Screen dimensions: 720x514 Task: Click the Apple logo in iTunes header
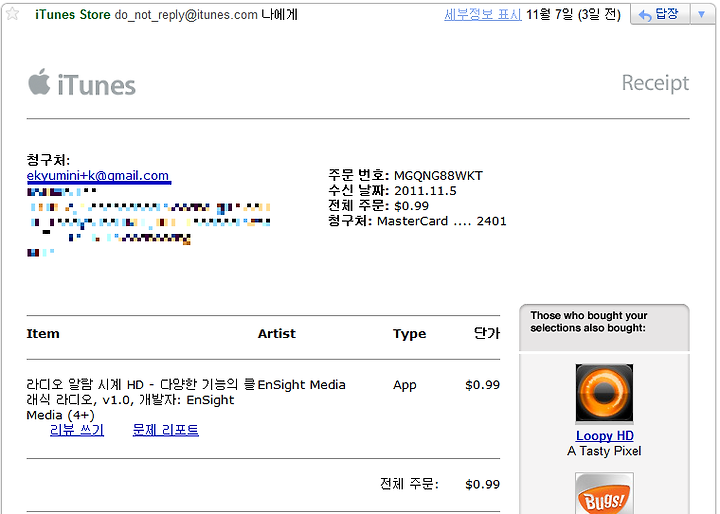coord(39,82)
